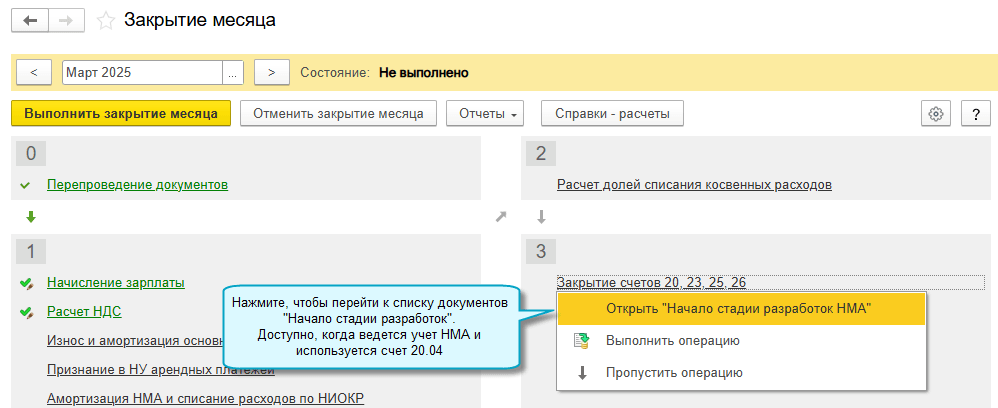Click status icon beside Начисление зарплаты

[x=25, y=283]
